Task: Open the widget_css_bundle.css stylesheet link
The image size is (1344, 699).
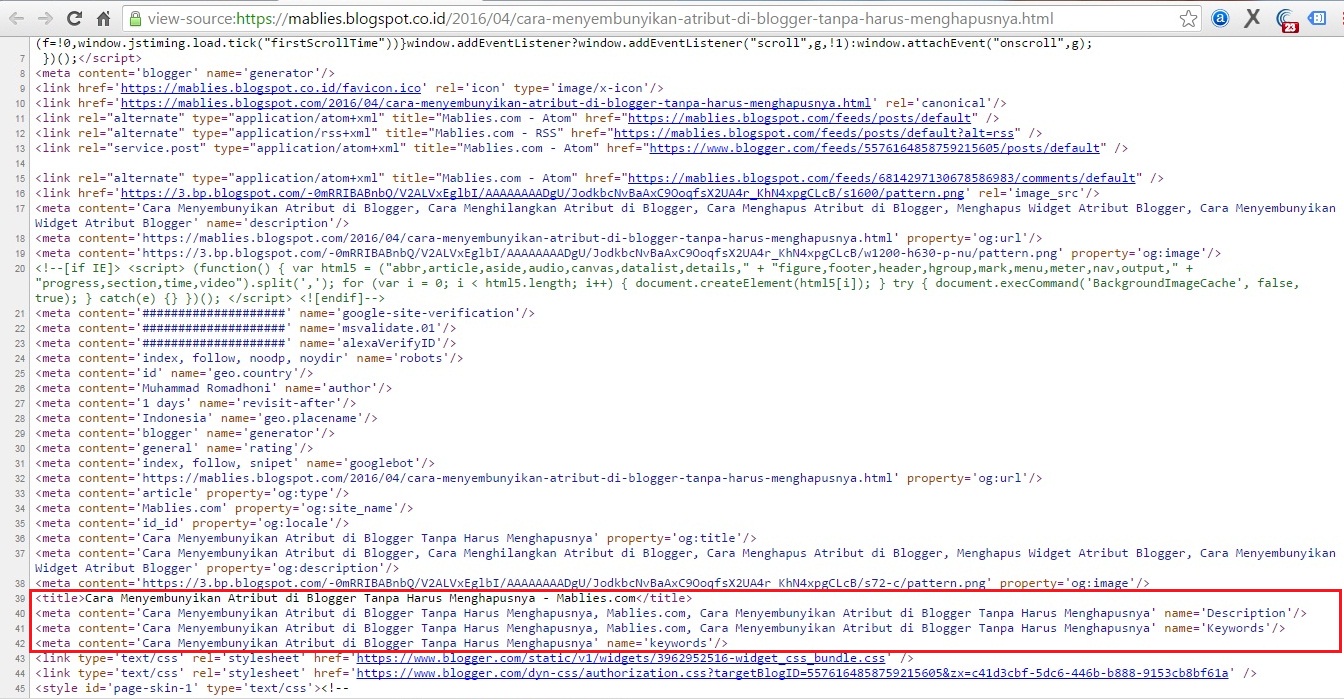Action: click(620, 658)
